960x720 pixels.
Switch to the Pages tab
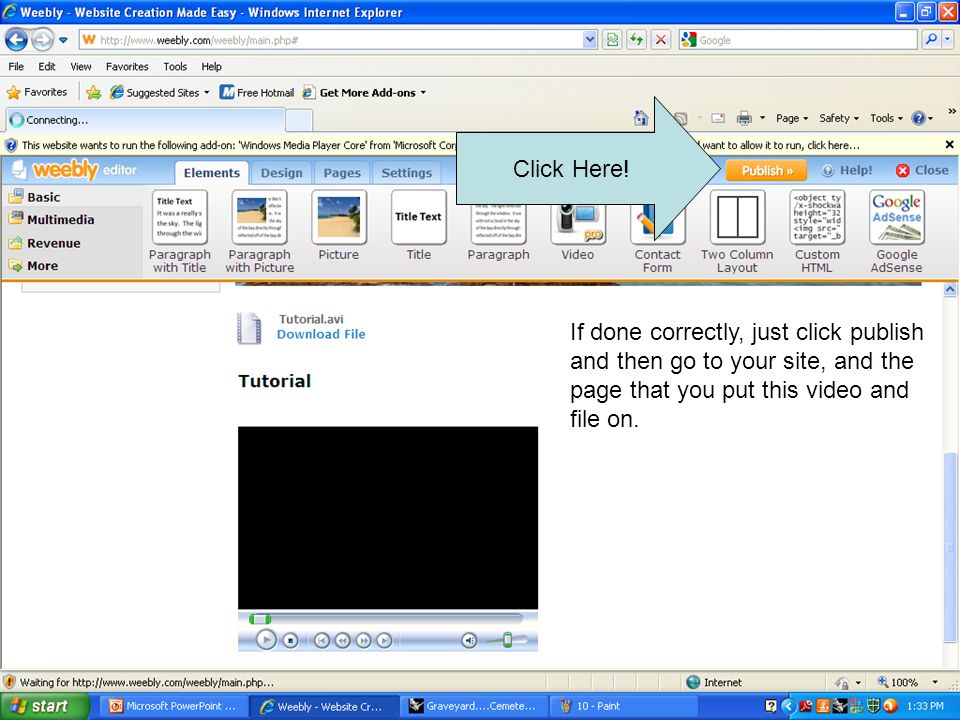coord(342,173)
